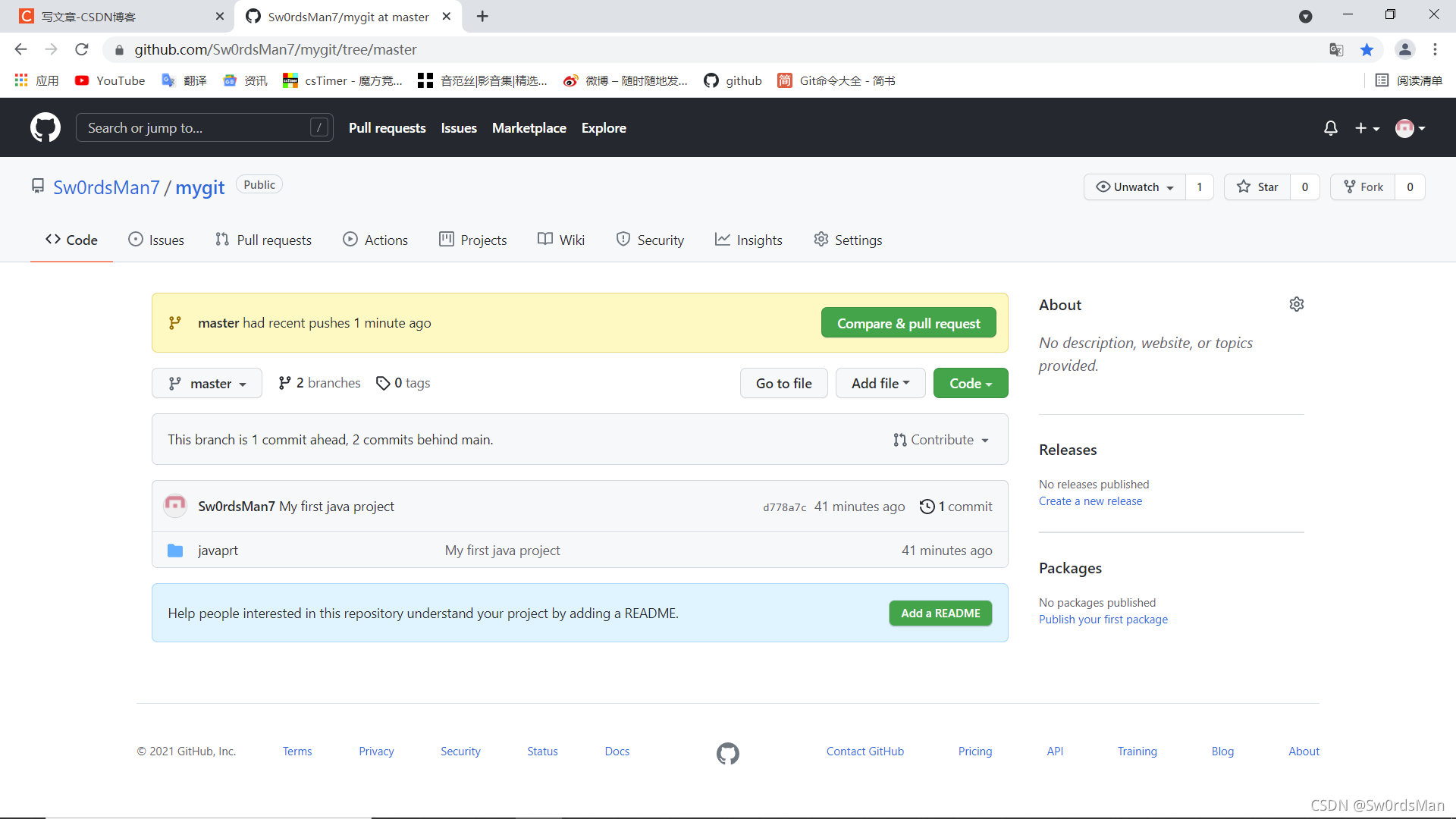Viewport: 1456px width, 819px height.
Task: Open Chrome three-dot menu
Action: 1435,49
